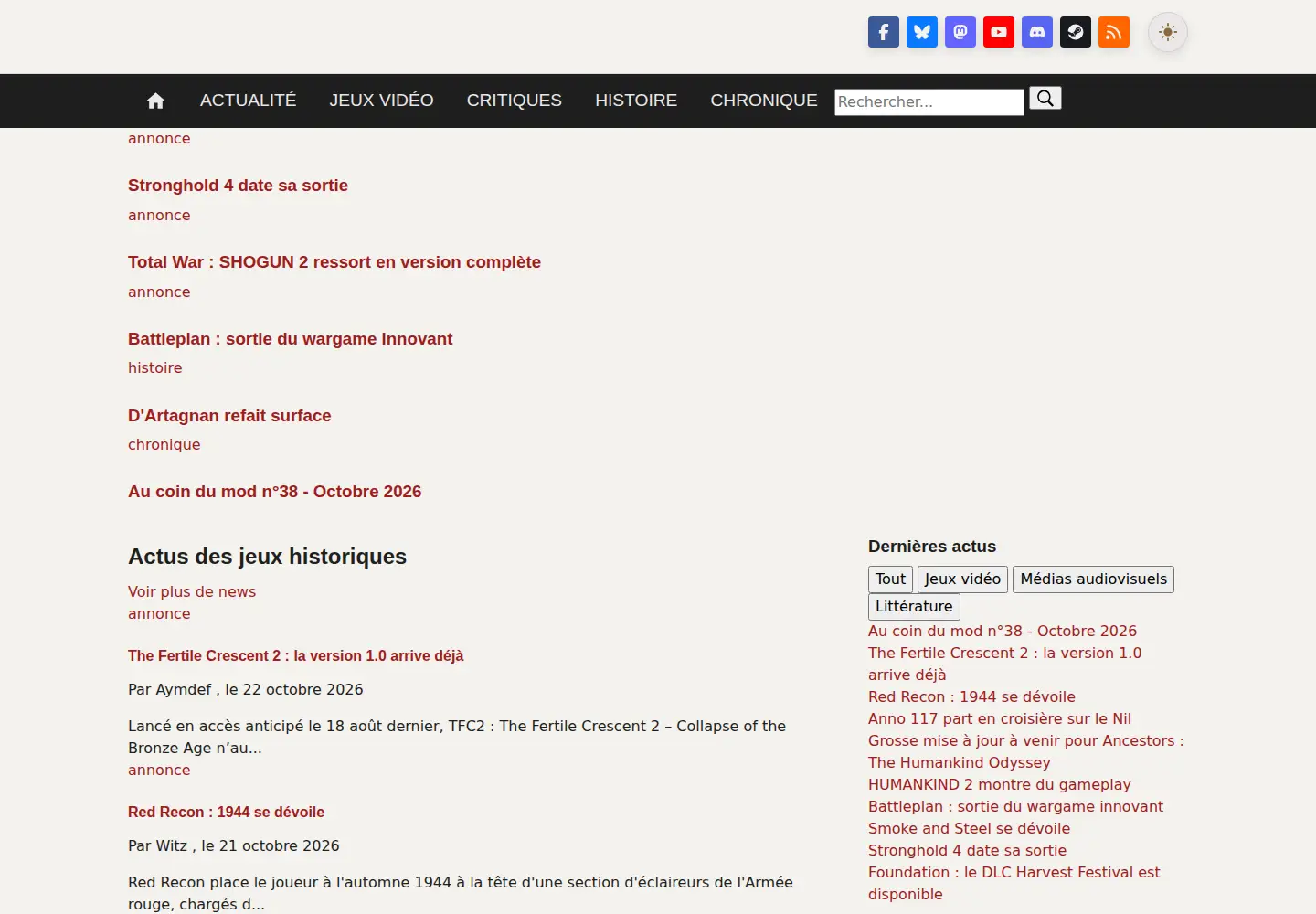Viewport: 1316px width, 914px height.
Task: Open The Fertile Crescent 2 article heading
Action: tap(295, 656)
